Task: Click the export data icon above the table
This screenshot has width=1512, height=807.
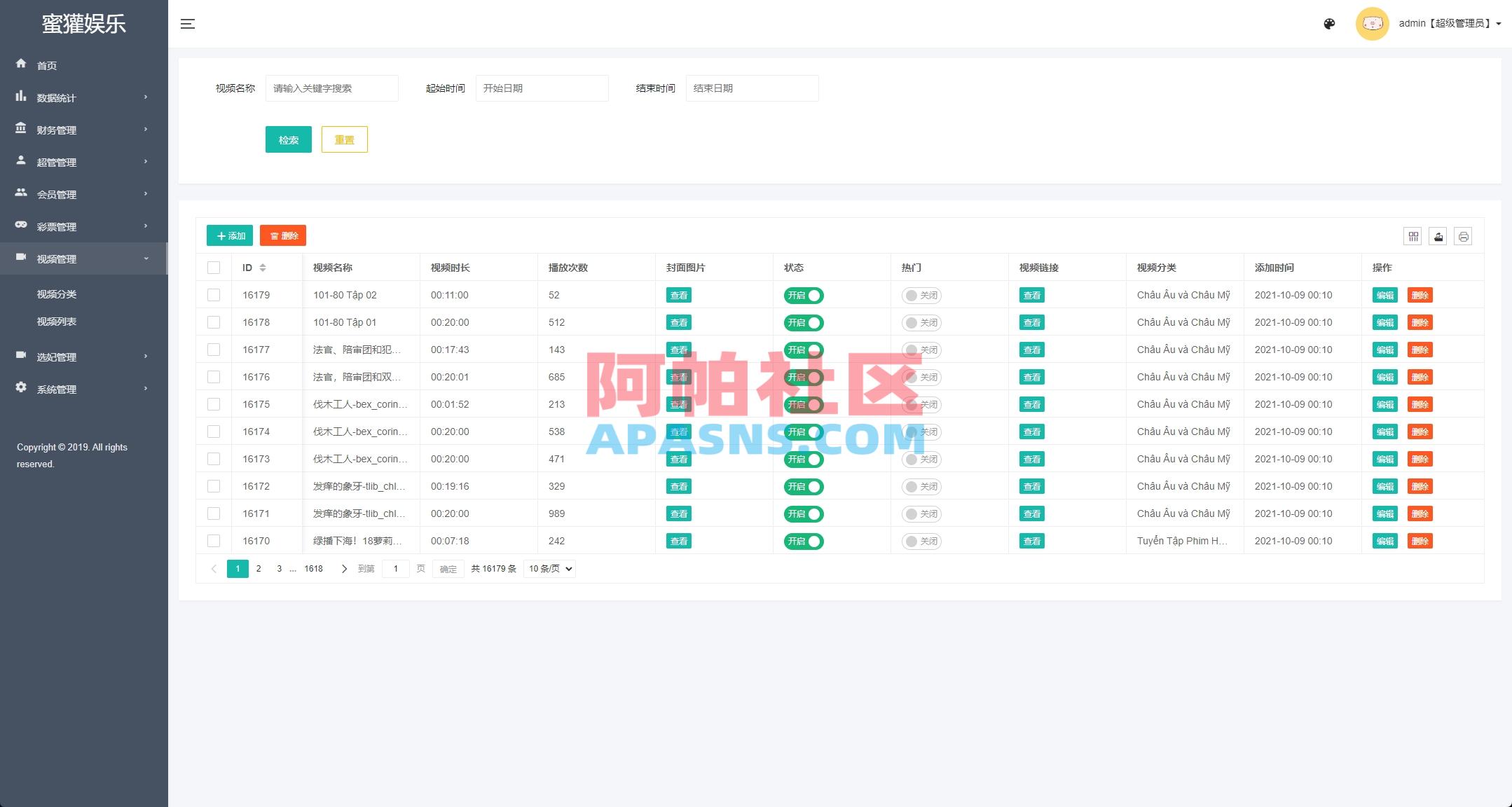Action: [x=1438, y=236]
